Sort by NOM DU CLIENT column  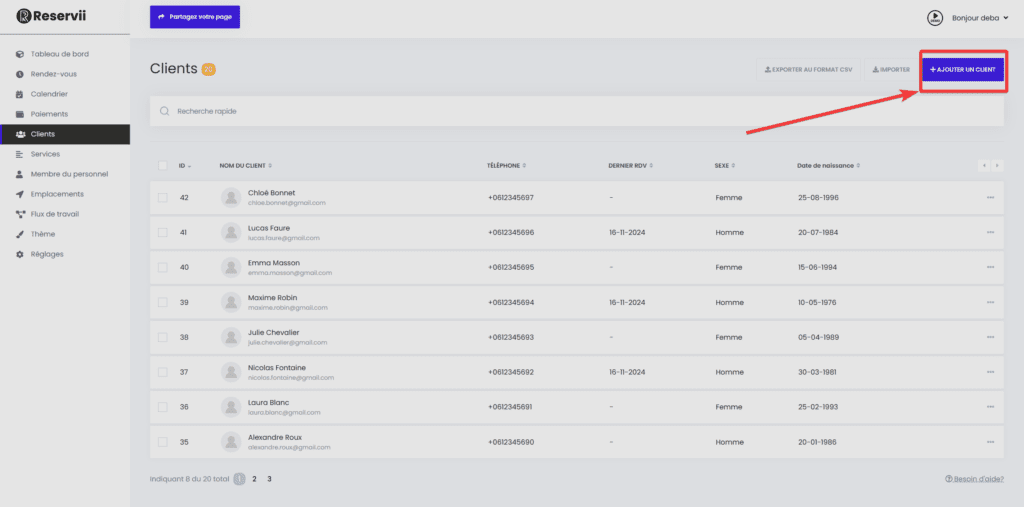point(246,166)
